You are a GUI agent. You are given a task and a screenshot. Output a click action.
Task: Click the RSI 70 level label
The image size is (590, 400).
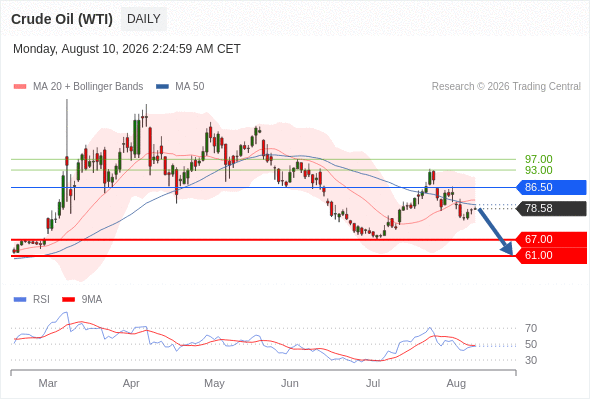point(531,329)
